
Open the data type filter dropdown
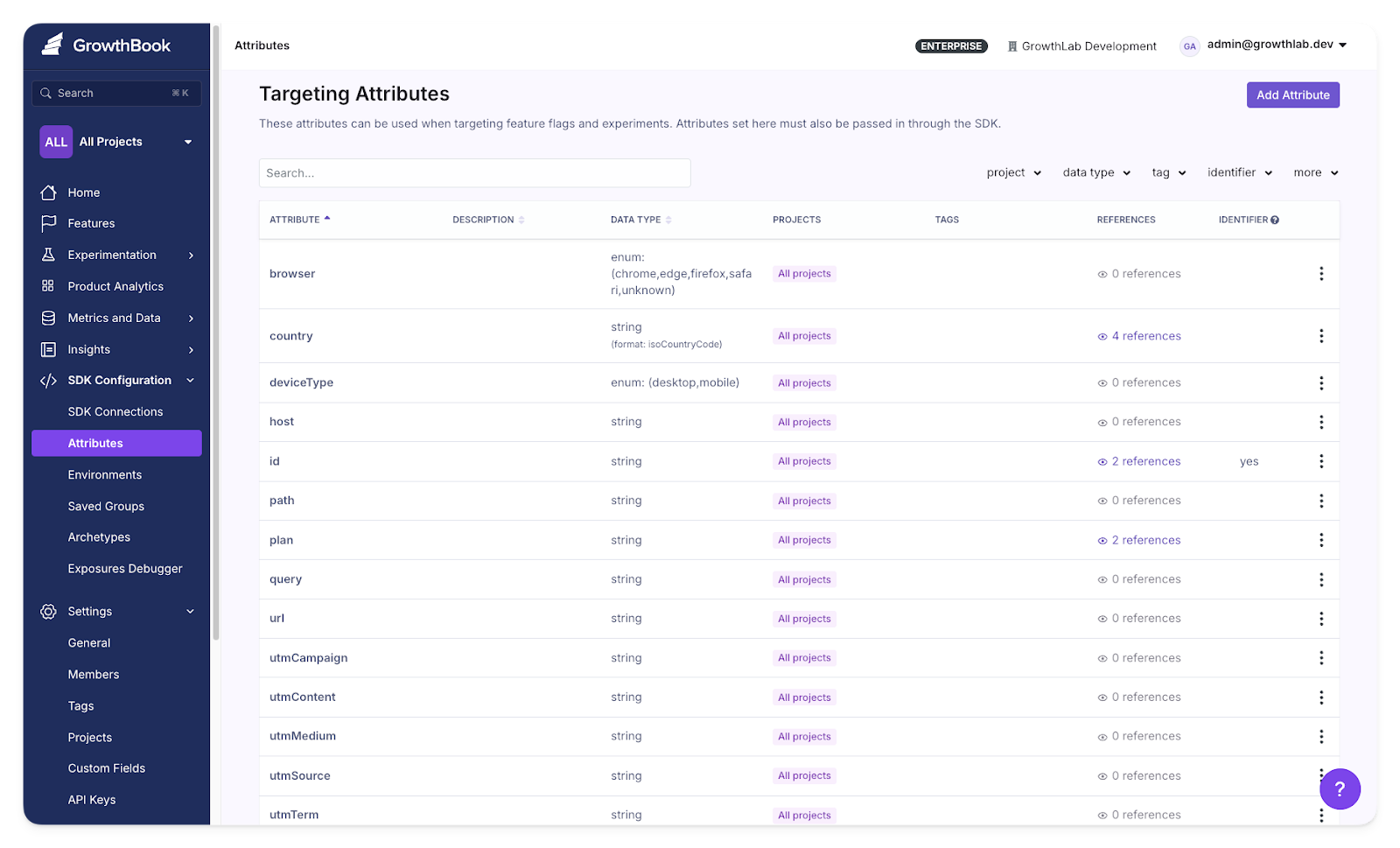1095,173
